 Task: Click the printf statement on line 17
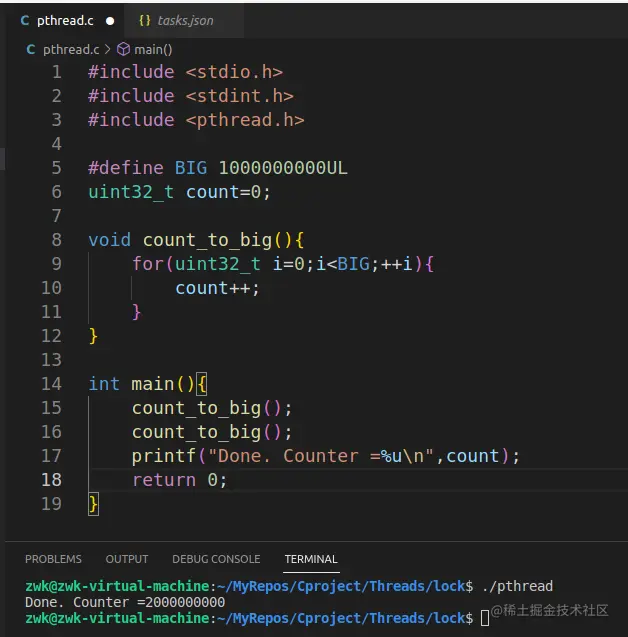point(326,456)
